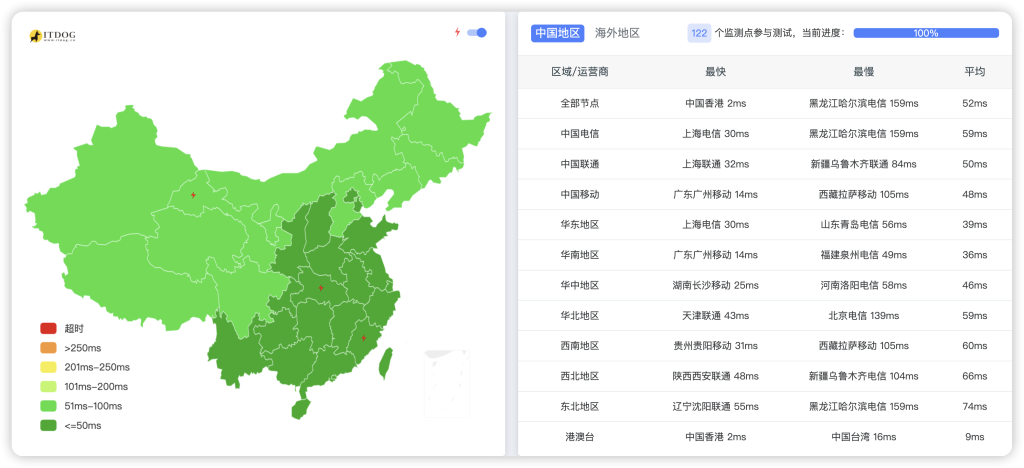Click the 66ms average for 西北地区
This screenshot has height=468, width=1024.
click(975, 376)
